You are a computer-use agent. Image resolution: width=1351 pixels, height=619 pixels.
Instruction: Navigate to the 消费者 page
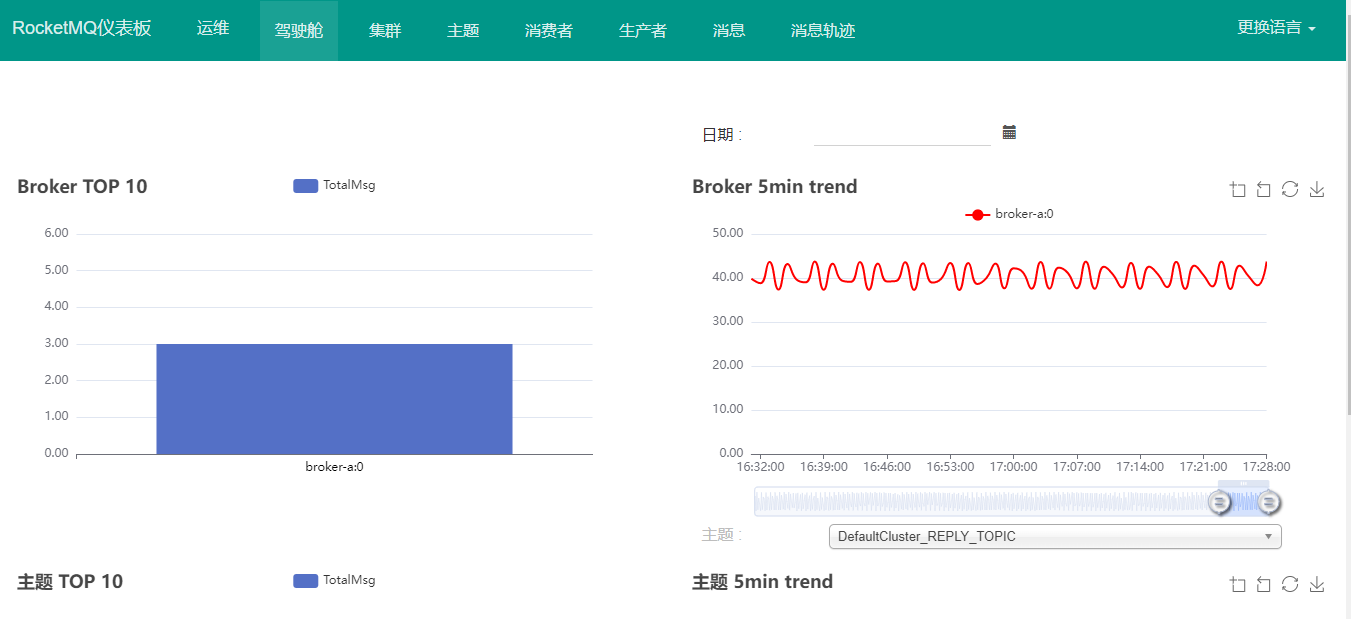[548, 31]
